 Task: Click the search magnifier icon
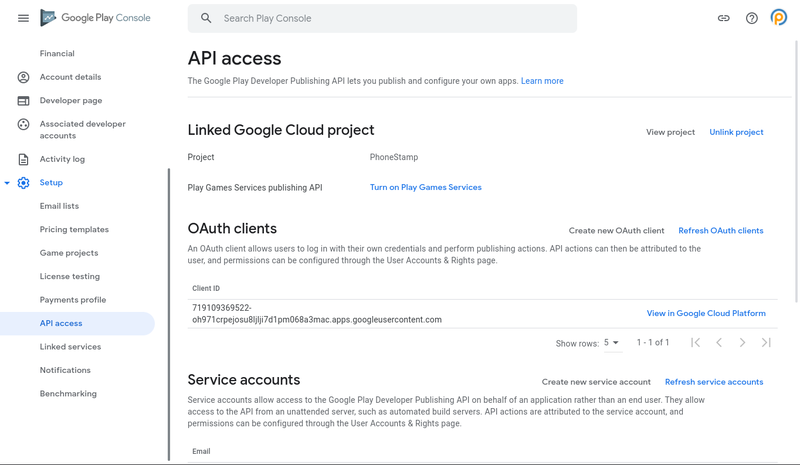pos(206,18)
